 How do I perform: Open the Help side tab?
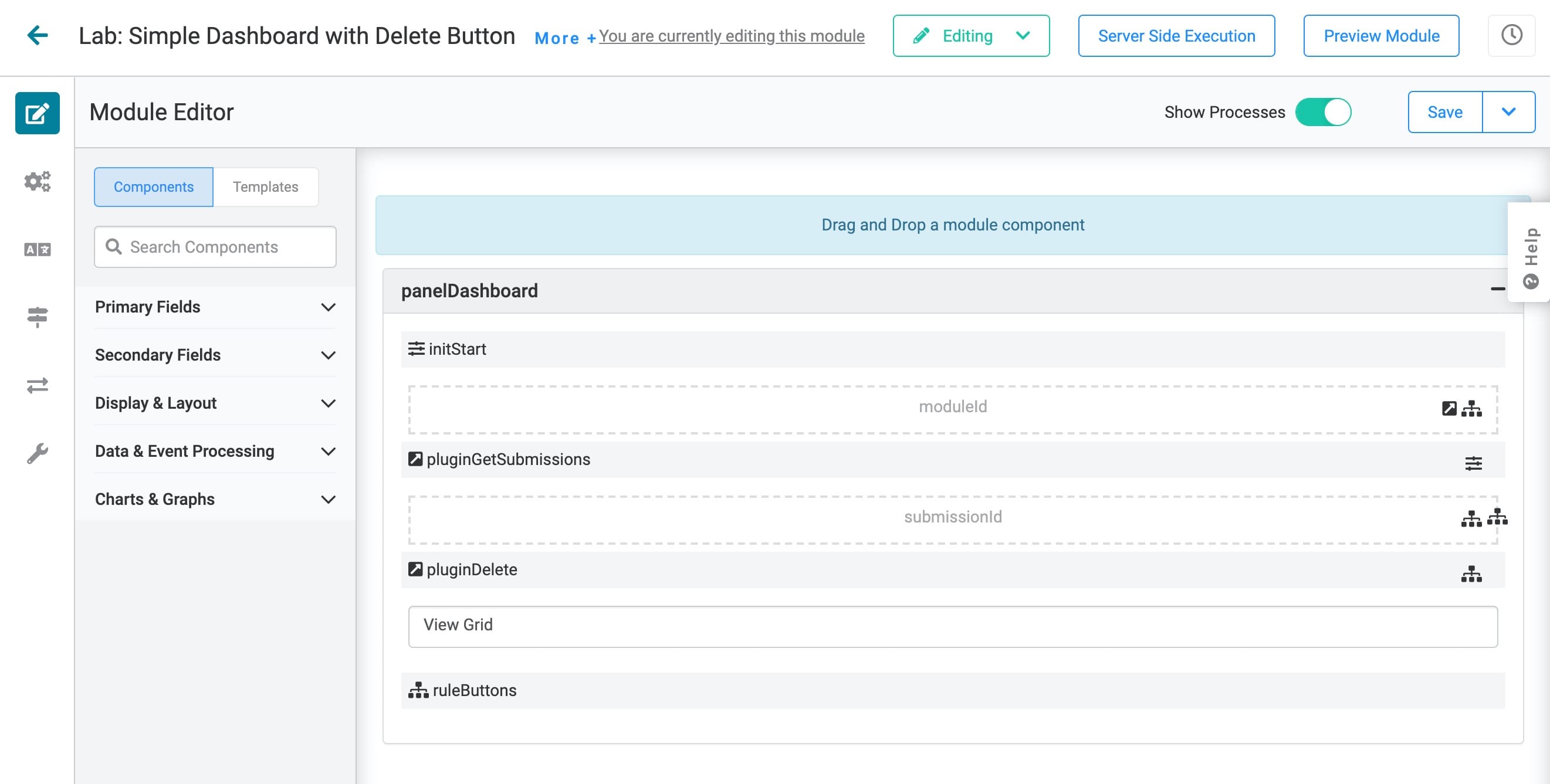pyautogui.click(x=1530, y=252)
